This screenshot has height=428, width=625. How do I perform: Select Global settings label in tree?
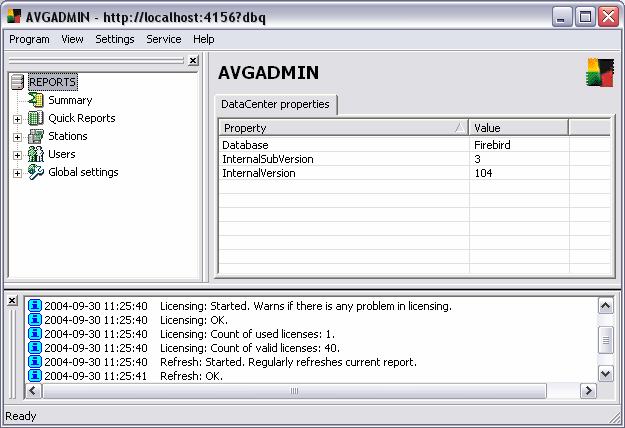(x=83, y=172)
